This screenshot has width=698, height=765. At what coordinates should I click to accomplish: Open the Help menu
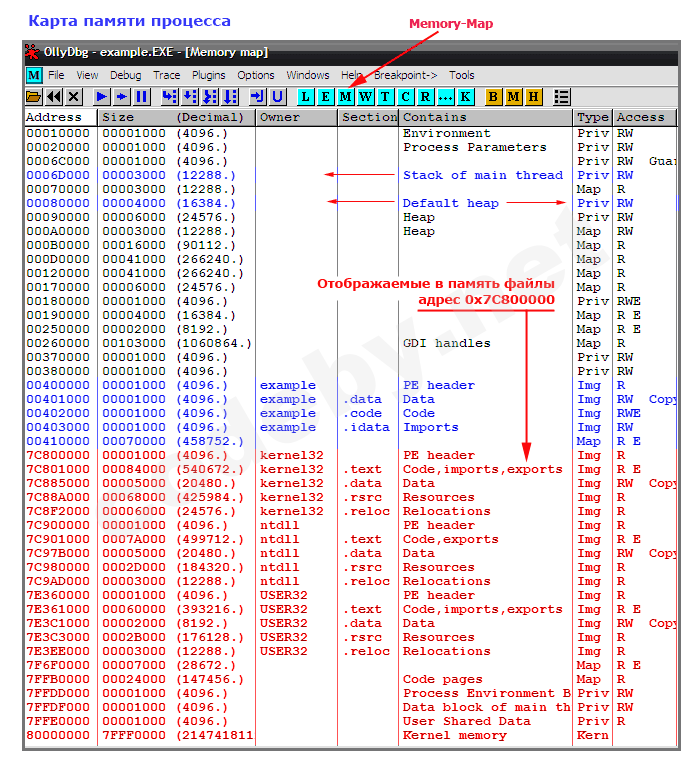351,75
